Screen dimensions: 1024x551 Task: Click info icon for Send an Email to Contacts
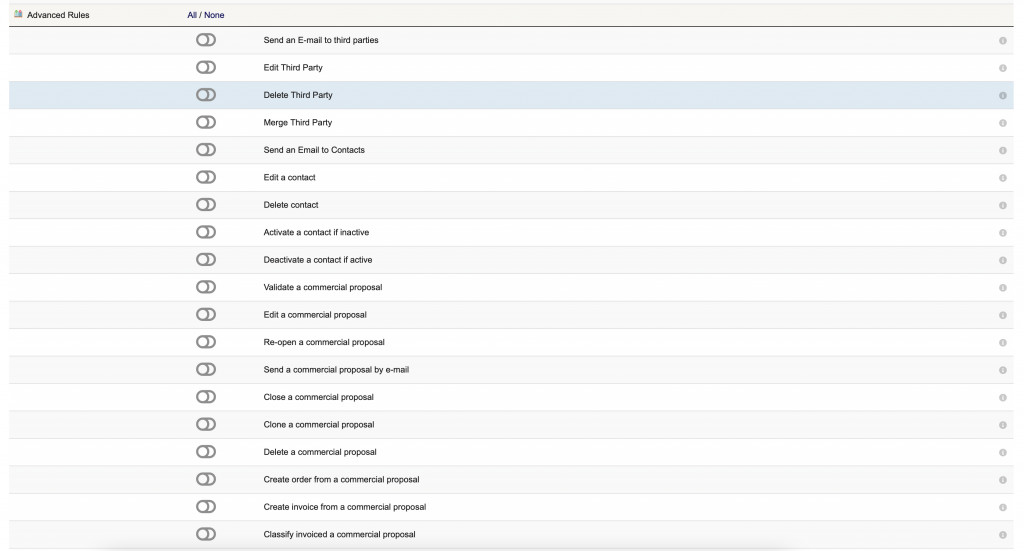coord(1002,150)
